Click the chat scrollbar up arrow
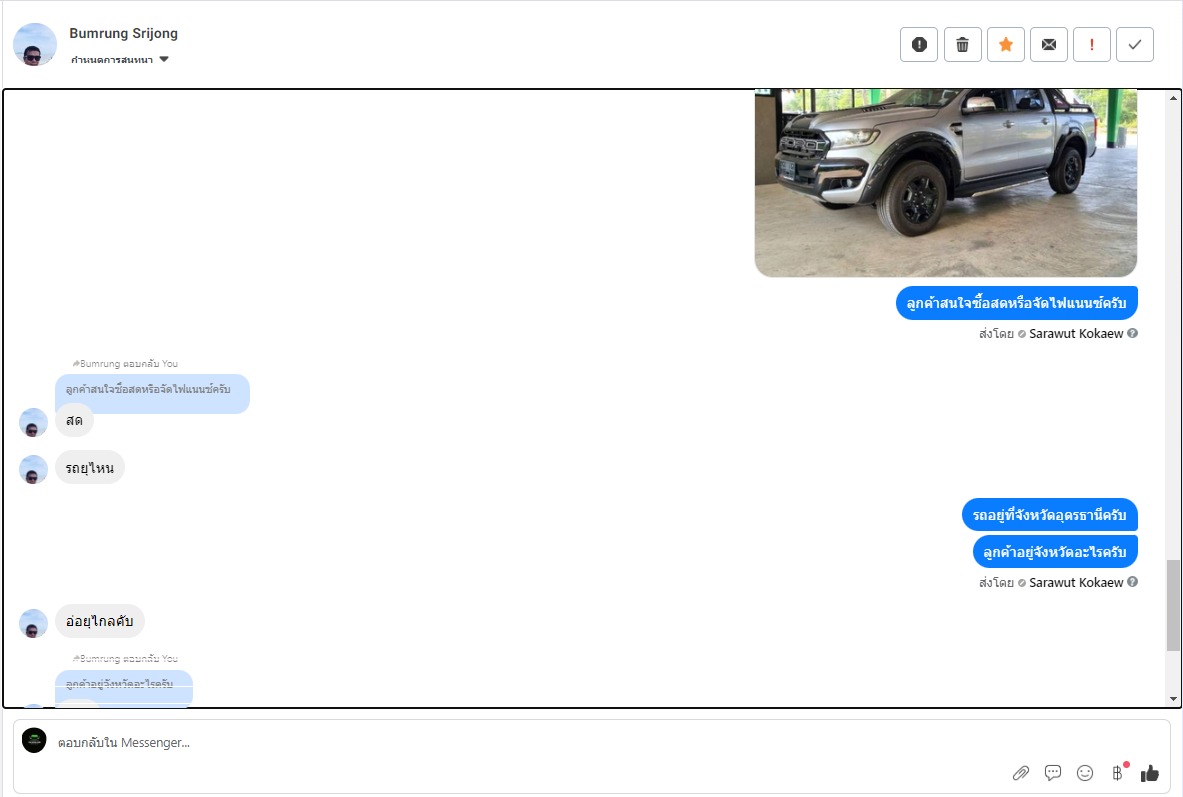The image size is (1183, 797). coord(1173,98)
